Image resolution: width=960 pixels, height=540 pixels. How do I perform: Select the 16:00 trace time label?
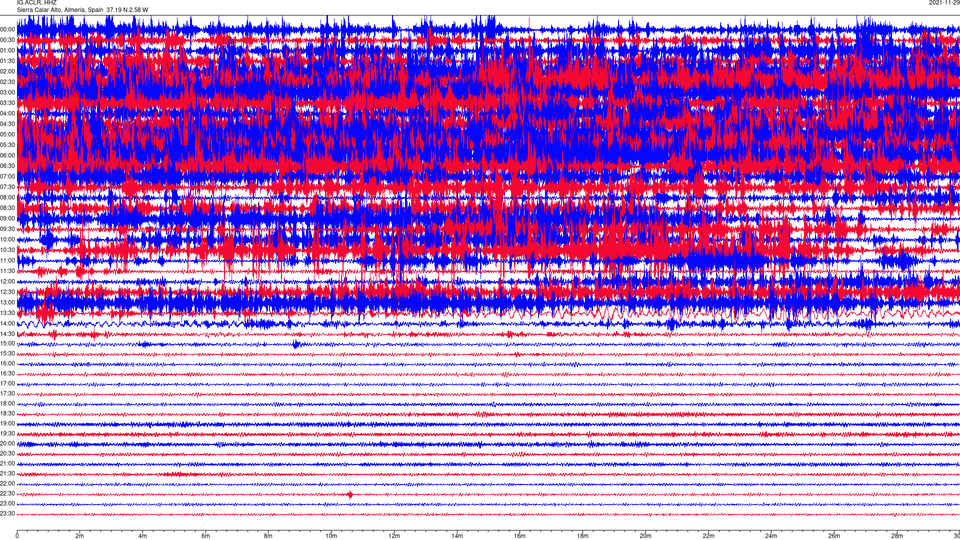(x=7, y=364)
